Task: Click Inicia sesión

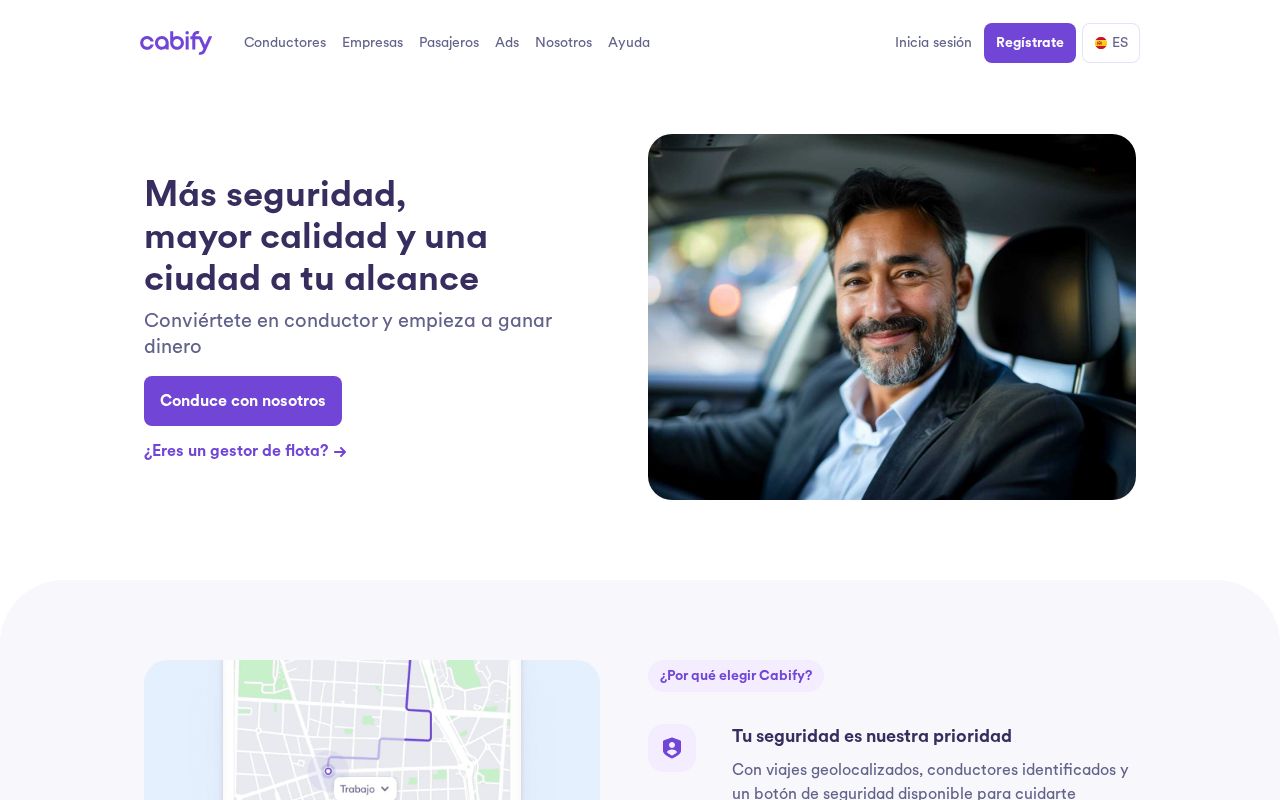Action: pyautogui.click(x=933, y=43)
